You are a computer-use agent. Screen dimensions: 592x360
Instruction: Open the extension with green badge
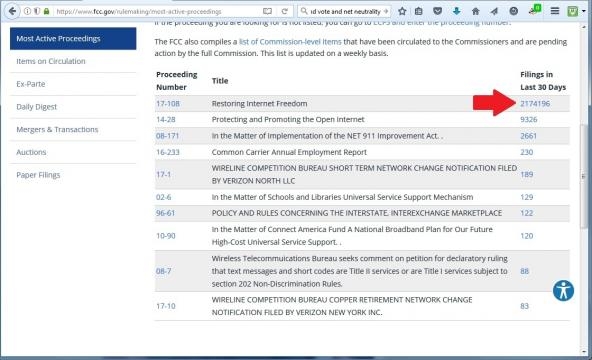click(534, 10)
